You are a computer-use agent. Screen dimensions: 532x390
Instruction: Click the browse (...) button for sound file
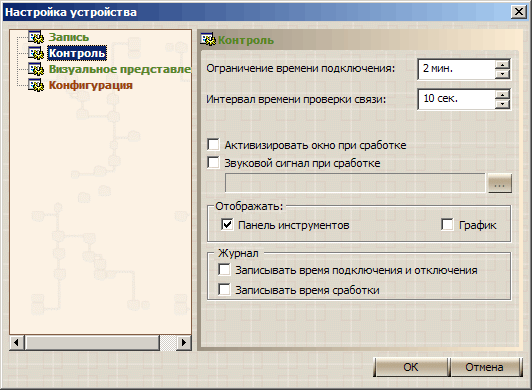pos(499,184)
